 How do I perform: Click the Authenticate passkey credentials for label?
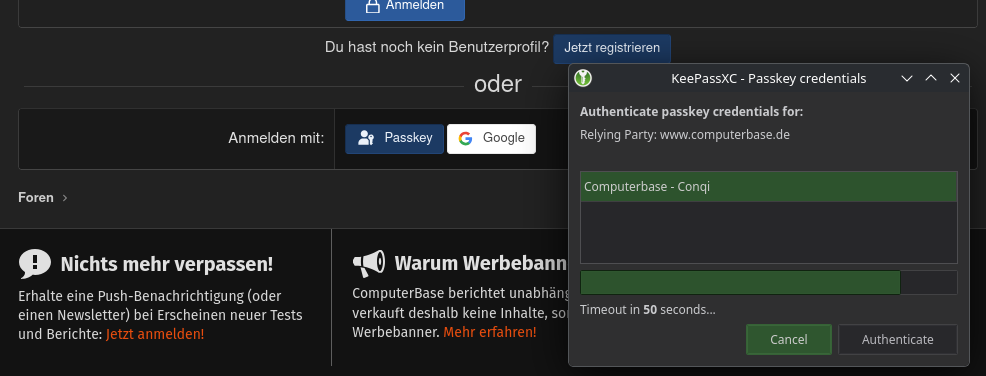pyautogui.click(x=691, y=112)
